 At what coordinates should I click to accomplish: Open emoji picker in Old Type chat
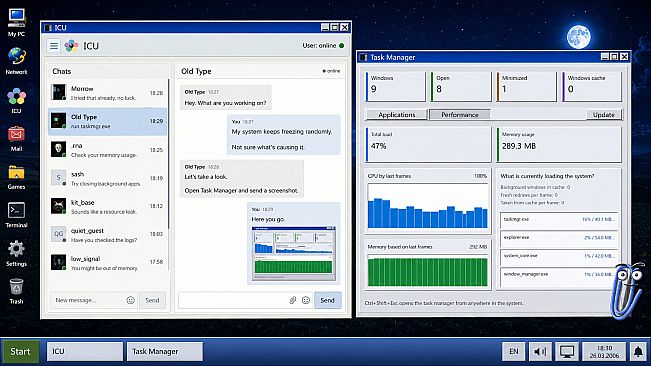tap(306, 300)
